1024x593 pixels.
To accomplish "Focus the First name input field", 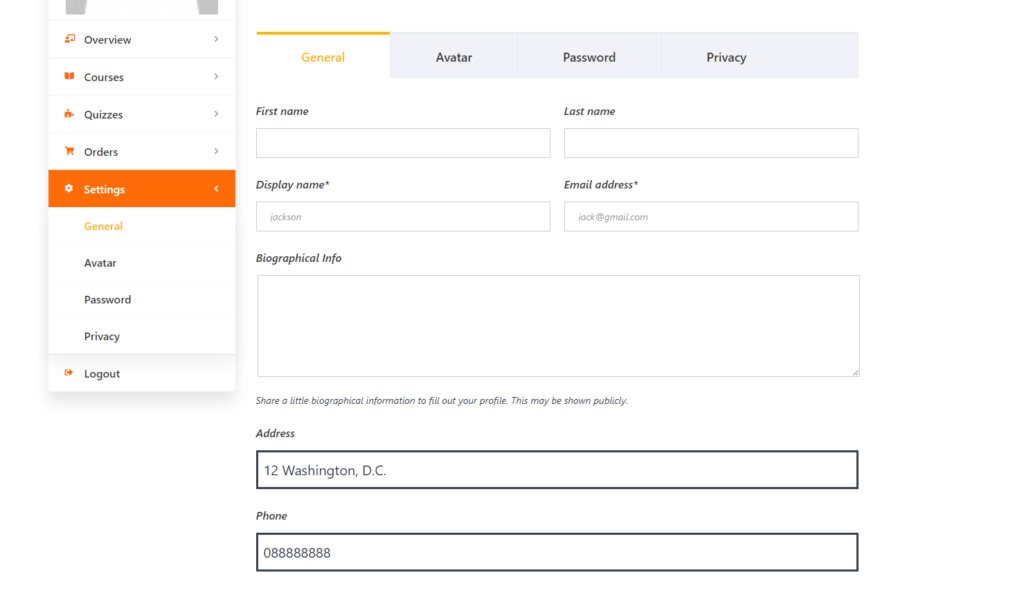I will coord(403,143).
